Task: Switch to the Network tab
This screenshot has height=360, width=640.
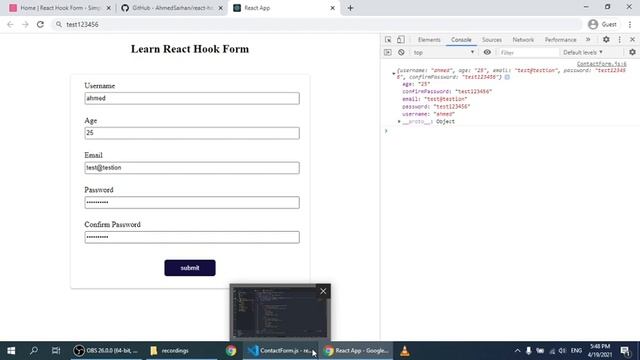Action: point(523,40)
